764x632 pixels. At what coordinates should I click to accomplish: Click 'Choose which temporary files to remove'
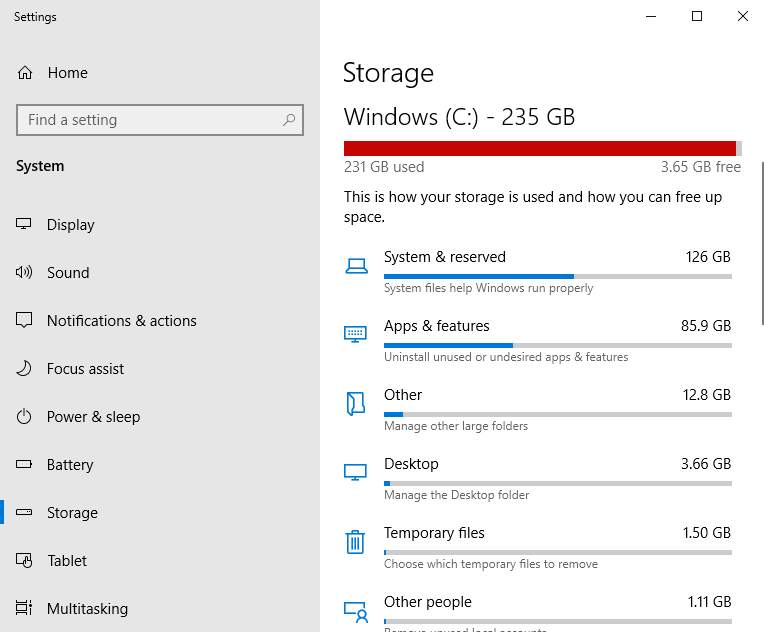coord(491,564)
